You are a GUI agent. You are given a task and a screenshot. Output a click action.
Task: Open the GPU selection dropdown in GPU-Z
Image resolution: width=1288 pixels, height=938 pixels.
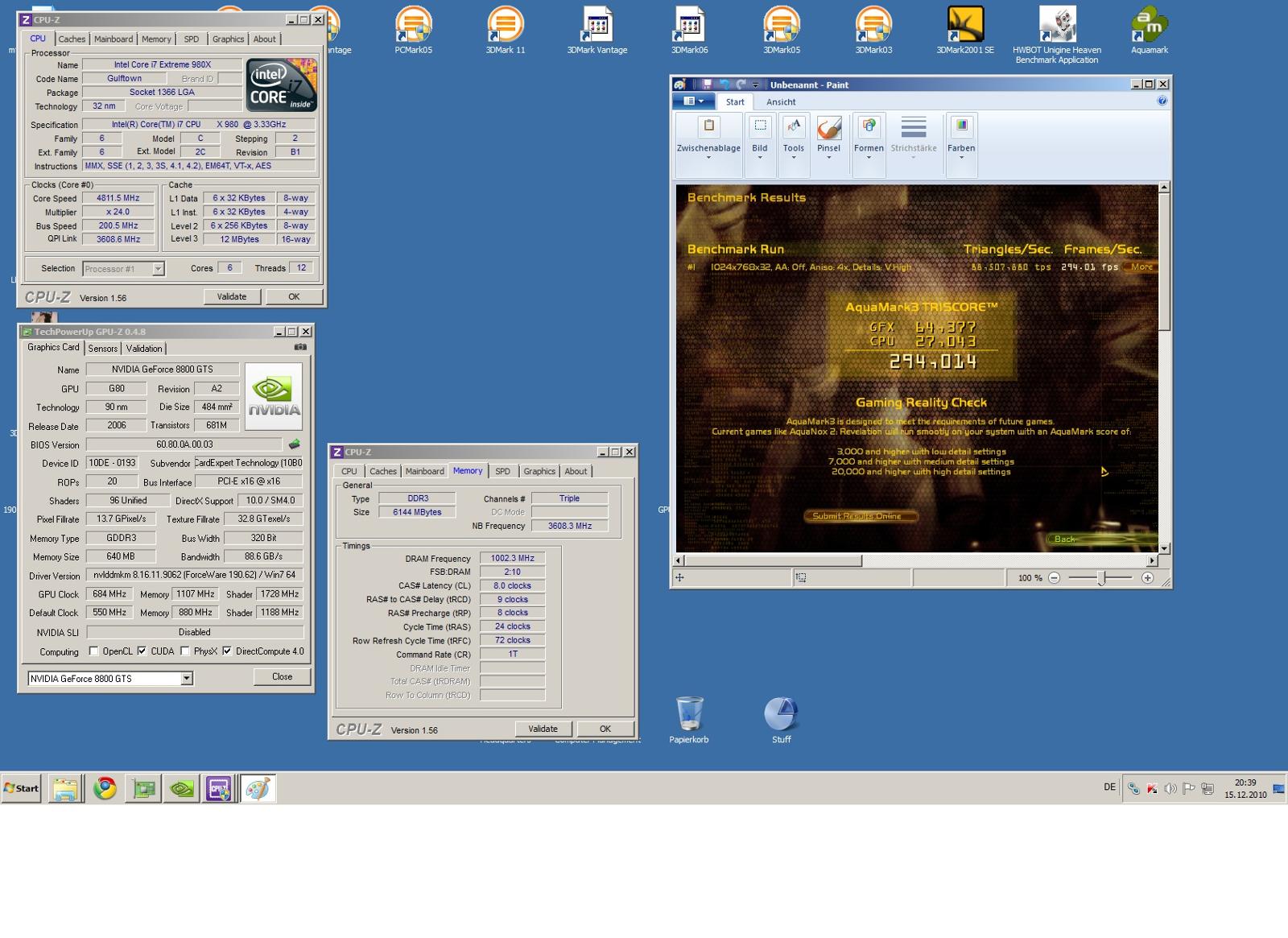click(187, 678)
